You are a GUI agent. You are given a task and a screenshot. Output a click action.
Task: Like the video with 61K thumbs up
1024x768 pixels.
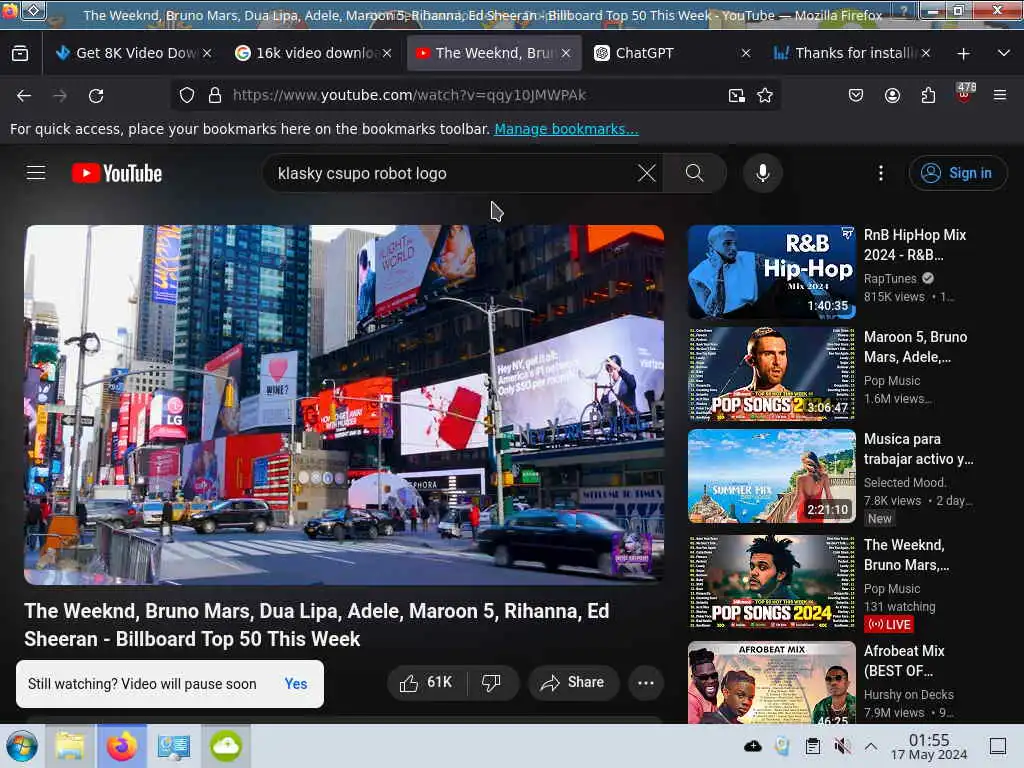(x=427, y=682)
